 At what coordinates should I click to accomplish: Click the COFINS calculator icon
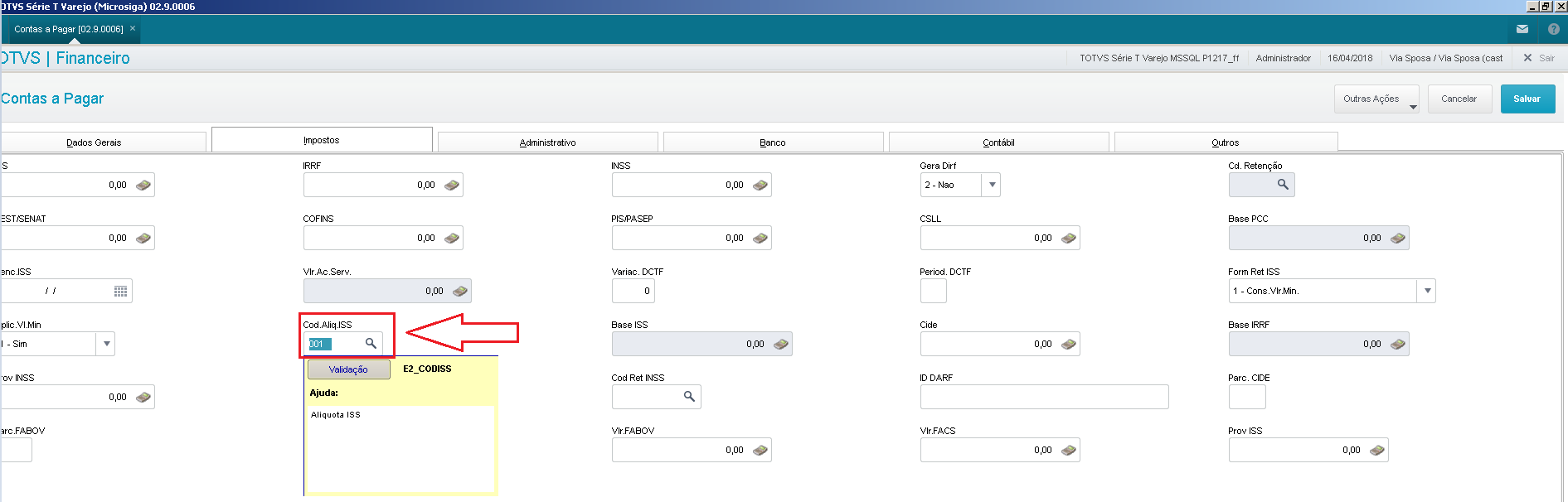click(452, 238)
